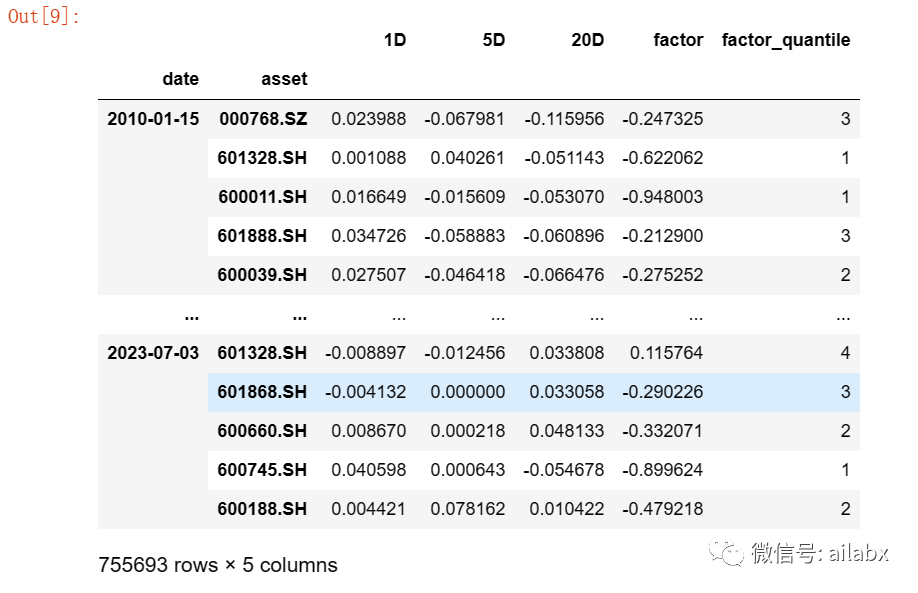Click 5D value 0.000000
The width and height of the screenshot is (918, 593).
click(467, 392)
